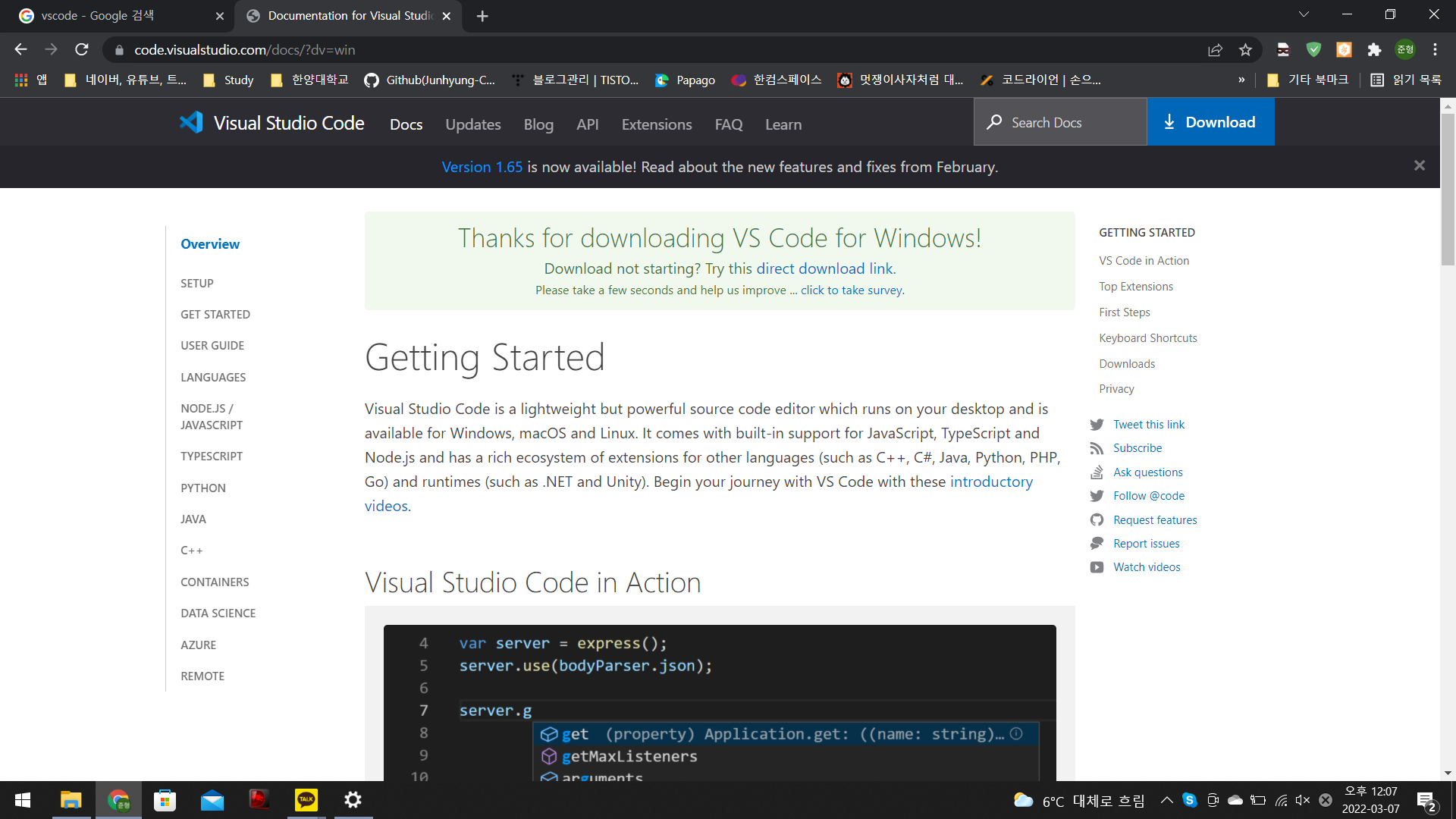The width and height of the screenshot is (1456, 819).
Task: Expand the hidden bookmarks chevron
Action: point(1241,80)
